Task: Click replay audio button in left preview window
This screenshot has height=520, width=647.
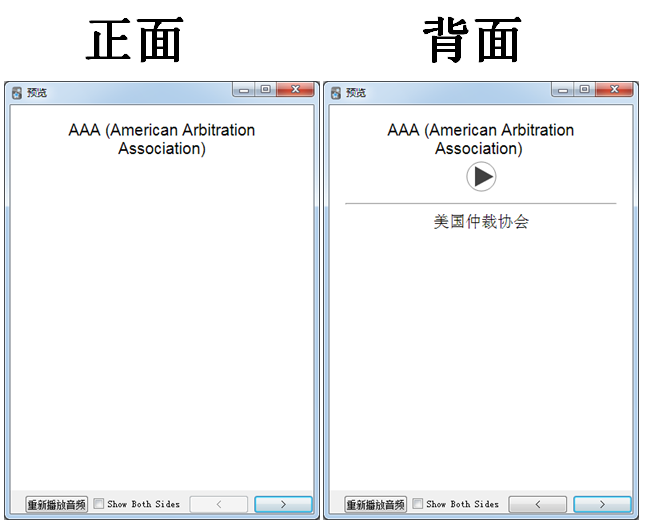Action: [x=57, y=504]
